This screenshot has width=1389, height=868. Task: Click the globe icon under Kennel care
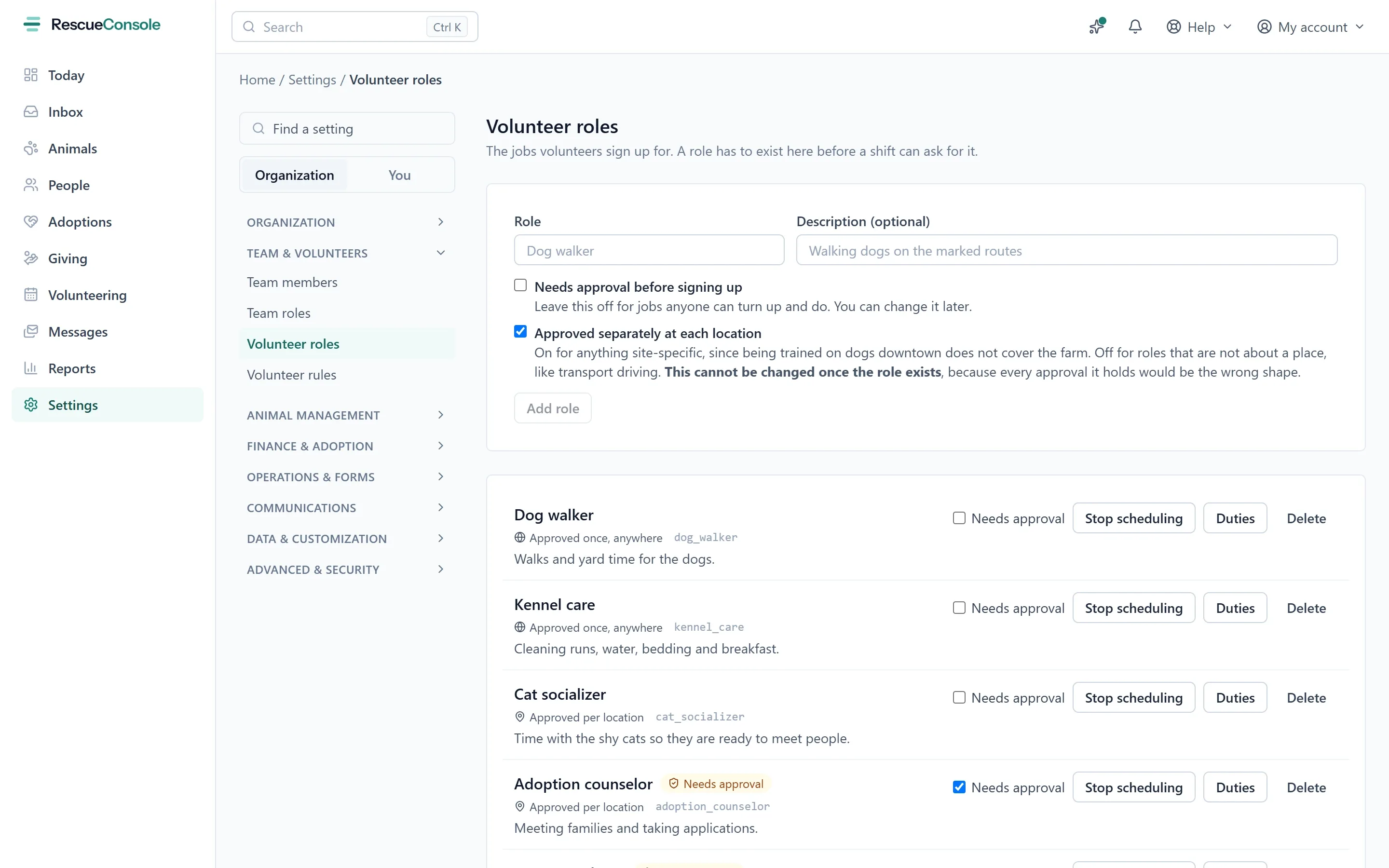click(520, 627)
